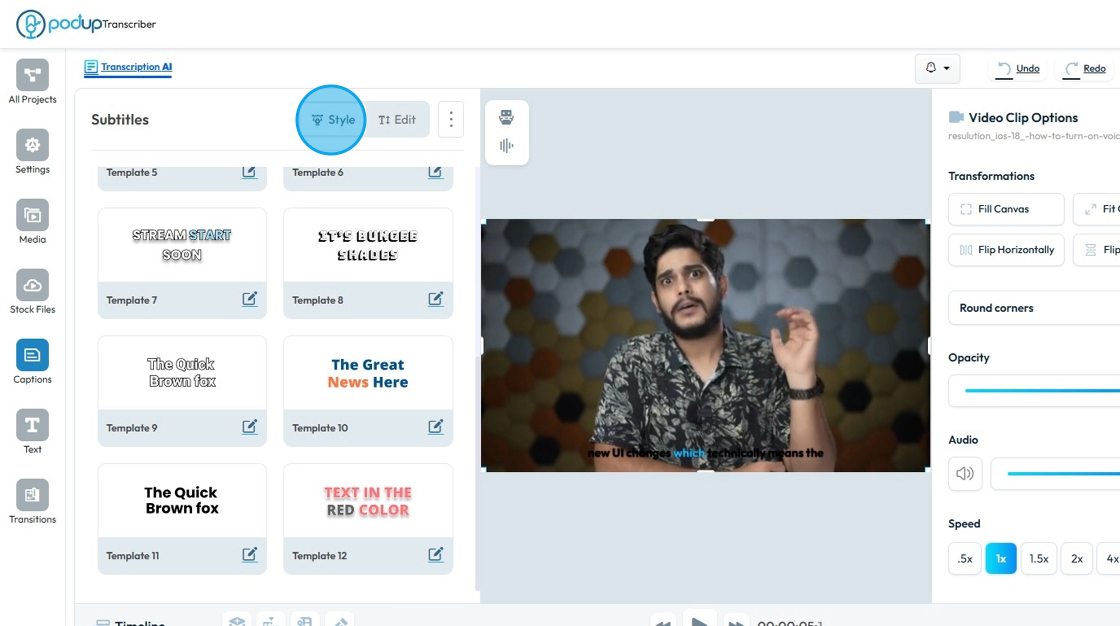
Task: Expand Round corners option
Action: (1034, 308)
